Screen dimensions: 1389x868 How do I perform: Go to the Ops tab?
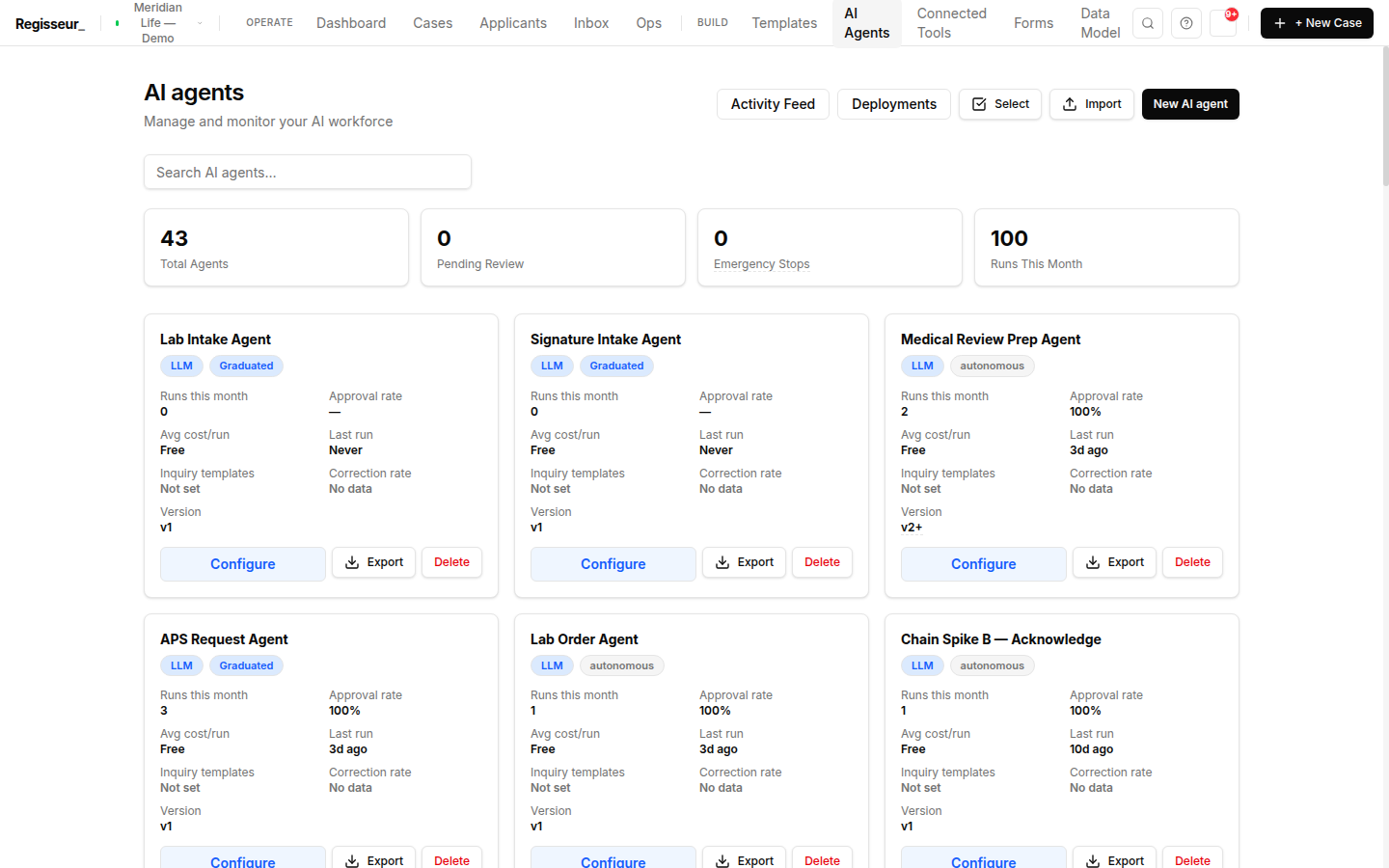tap(649, 23)
